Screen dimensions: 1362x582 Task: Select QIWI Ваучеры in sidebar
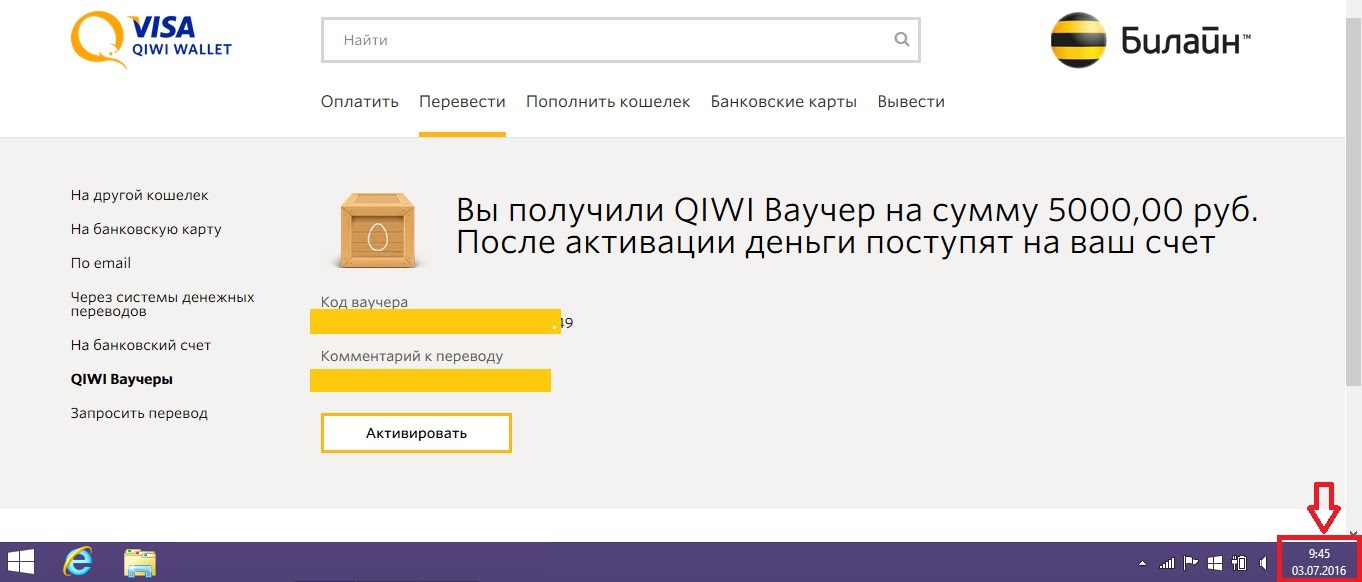point(122,380)
